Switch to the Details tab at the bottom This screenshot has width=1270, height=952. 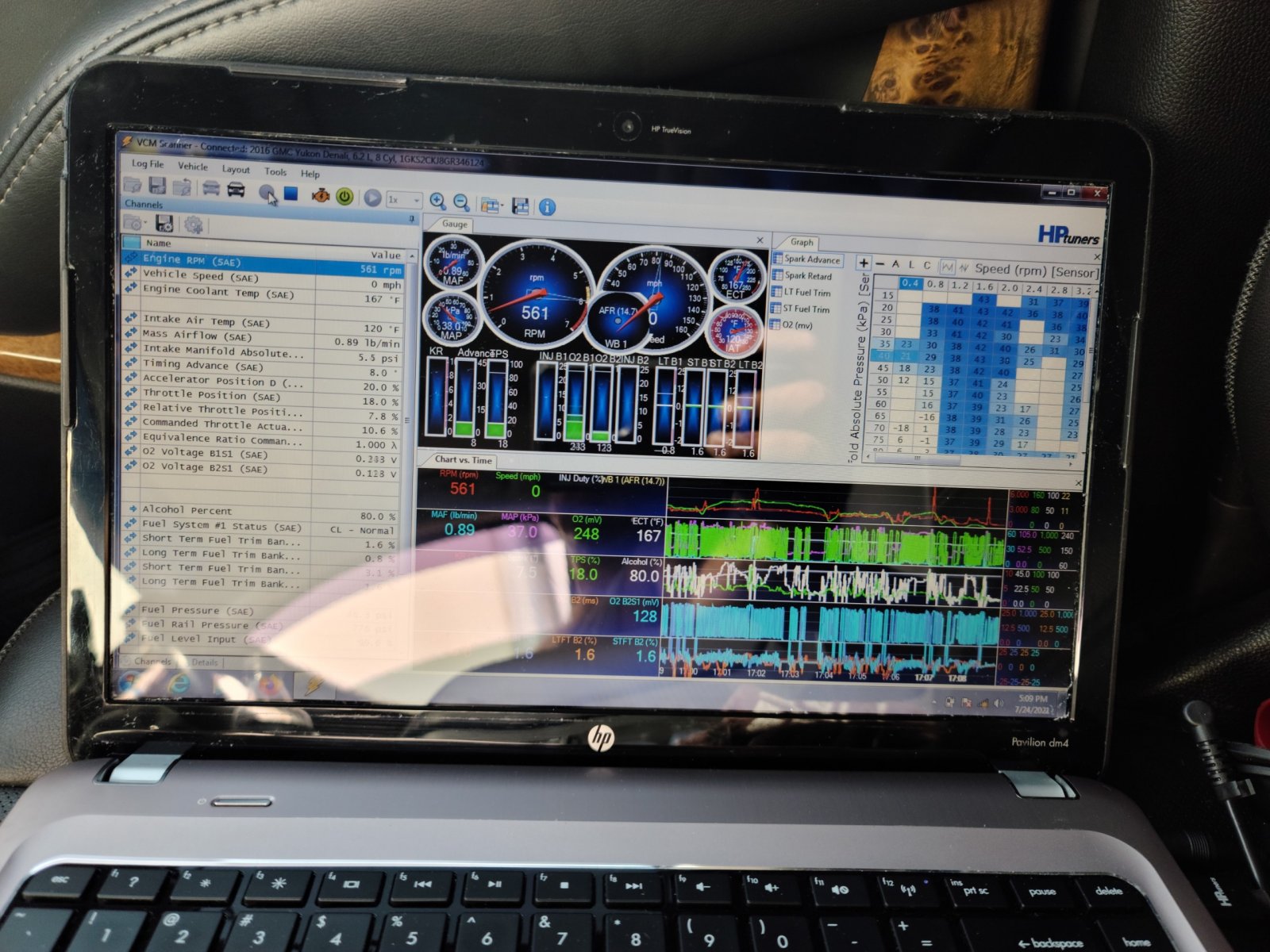pos(205,662)
